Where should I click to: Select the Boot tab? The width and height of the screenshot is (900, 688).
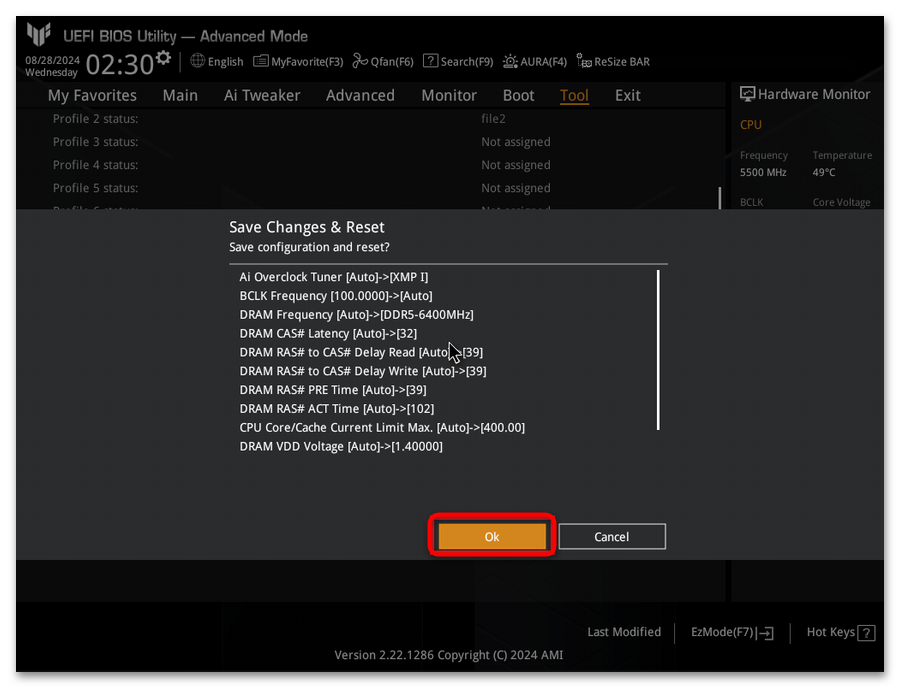(x=518, y=96)
